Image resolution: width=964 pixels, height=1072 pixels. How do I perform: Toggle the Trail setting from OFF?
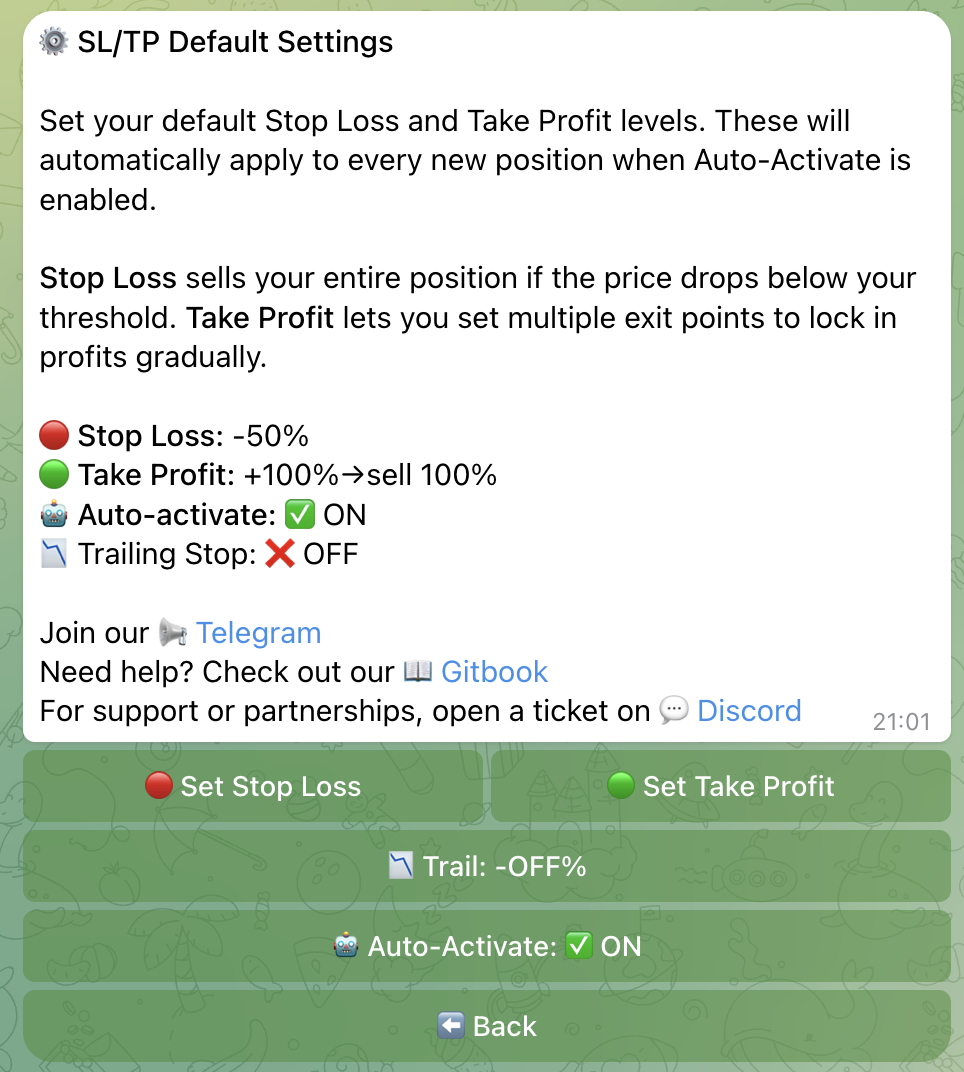click(x=487, y=866)
